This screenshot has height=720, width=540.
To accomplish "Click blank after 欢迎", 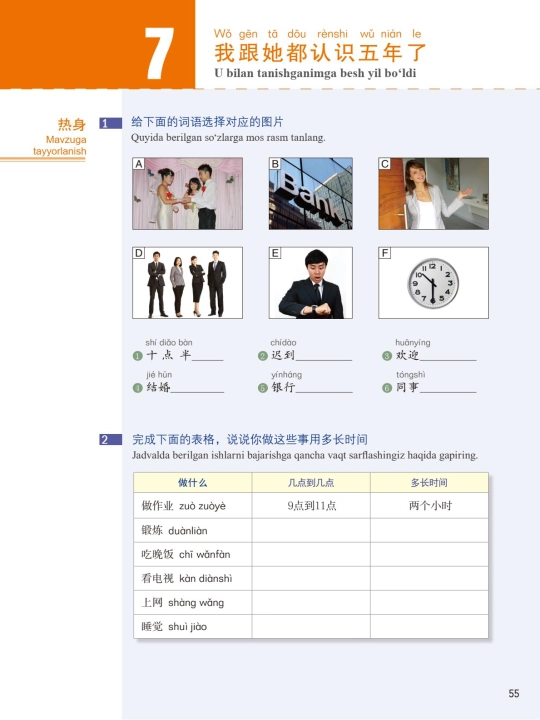I will click(448, 356).
